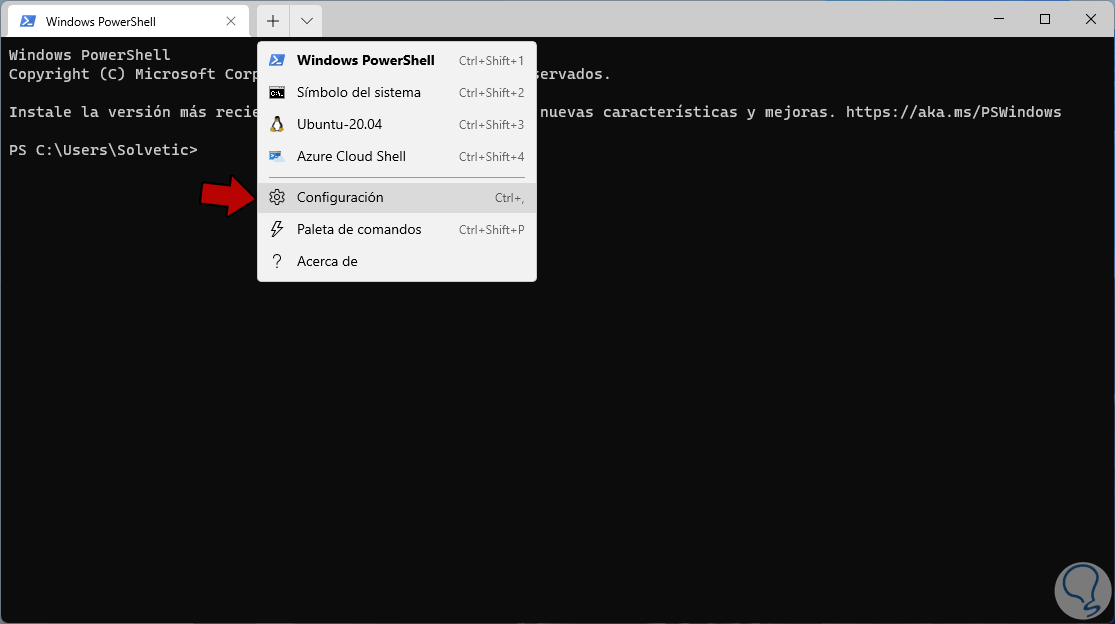This screenshot has height=624, width=1115.
Task: Open Azure Cloud Shell menu entry
Action: (x=351, y=157)
